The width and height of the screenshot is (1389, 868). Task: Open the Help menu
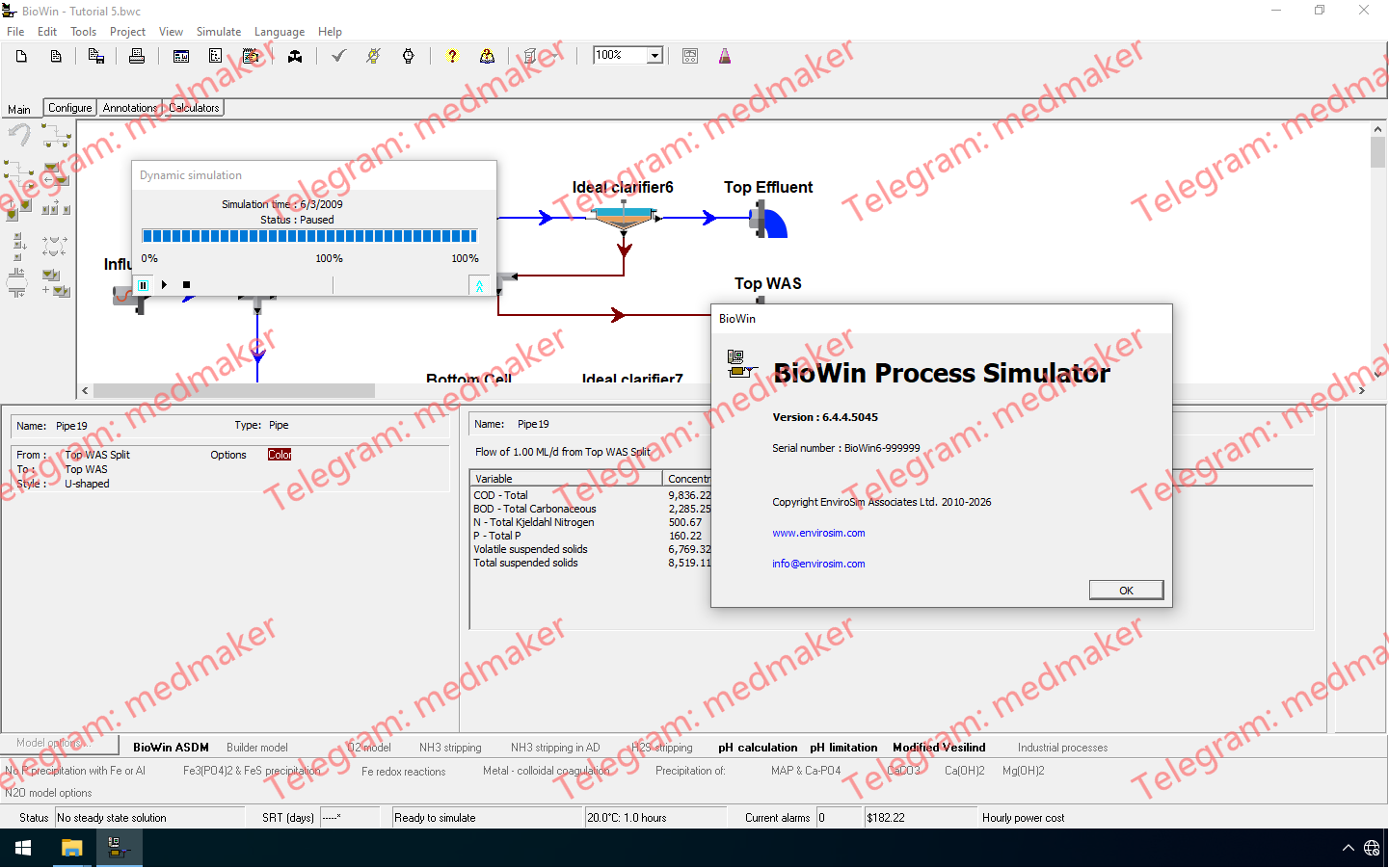[x=330, y=32]
